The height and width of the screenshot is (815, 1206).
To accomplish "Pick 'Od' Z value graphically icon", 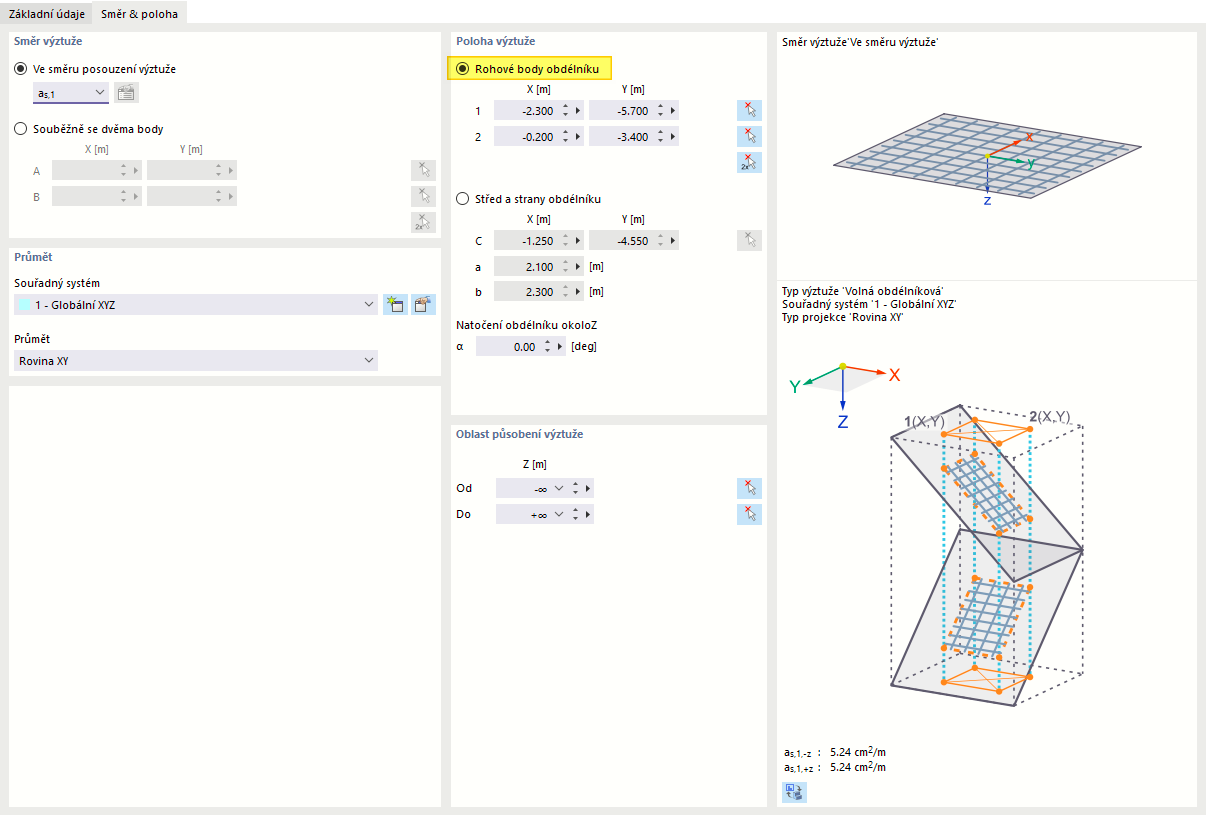I will click(750, 488).
